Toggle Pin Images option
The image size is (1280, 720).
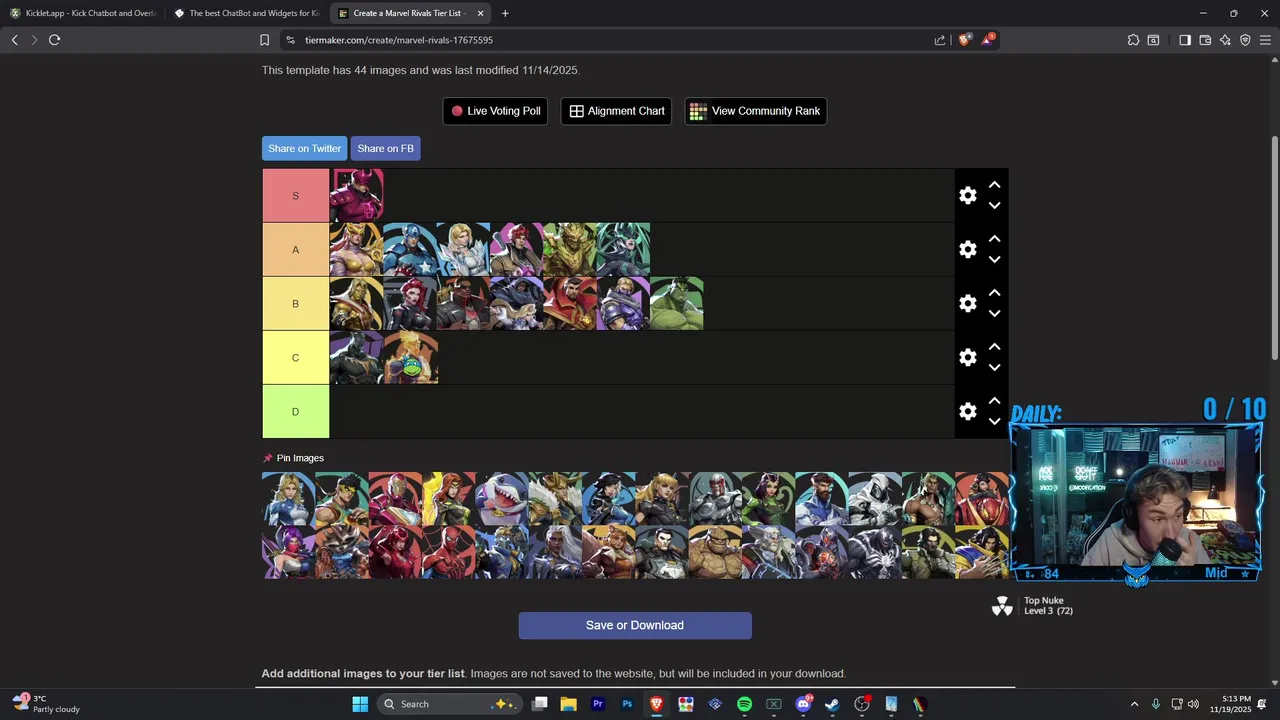point(293,458)
